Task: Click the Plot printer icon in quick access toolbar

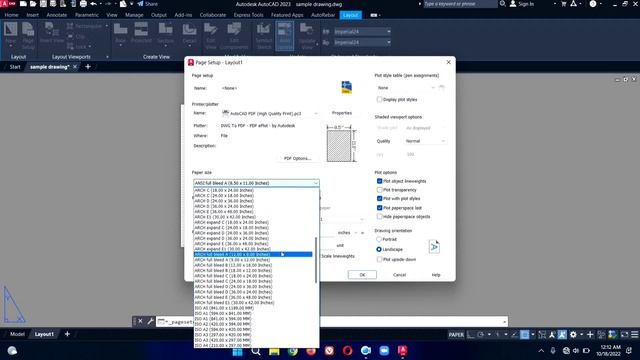Action: (83, 4)
